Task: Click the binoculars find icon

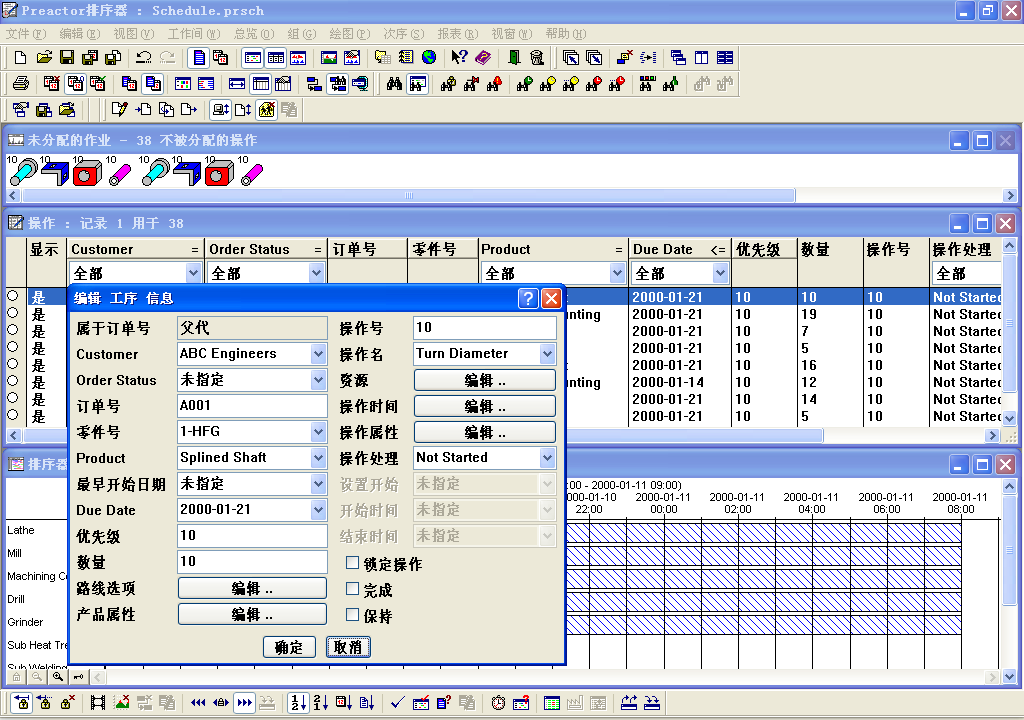Action: pos(394,84)
